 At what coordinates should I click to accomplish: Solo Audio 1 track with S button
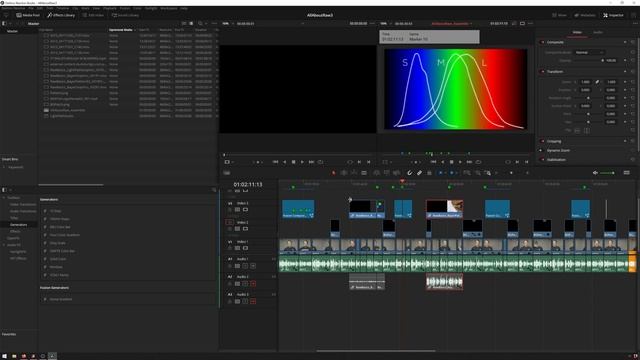click(245, 266)
